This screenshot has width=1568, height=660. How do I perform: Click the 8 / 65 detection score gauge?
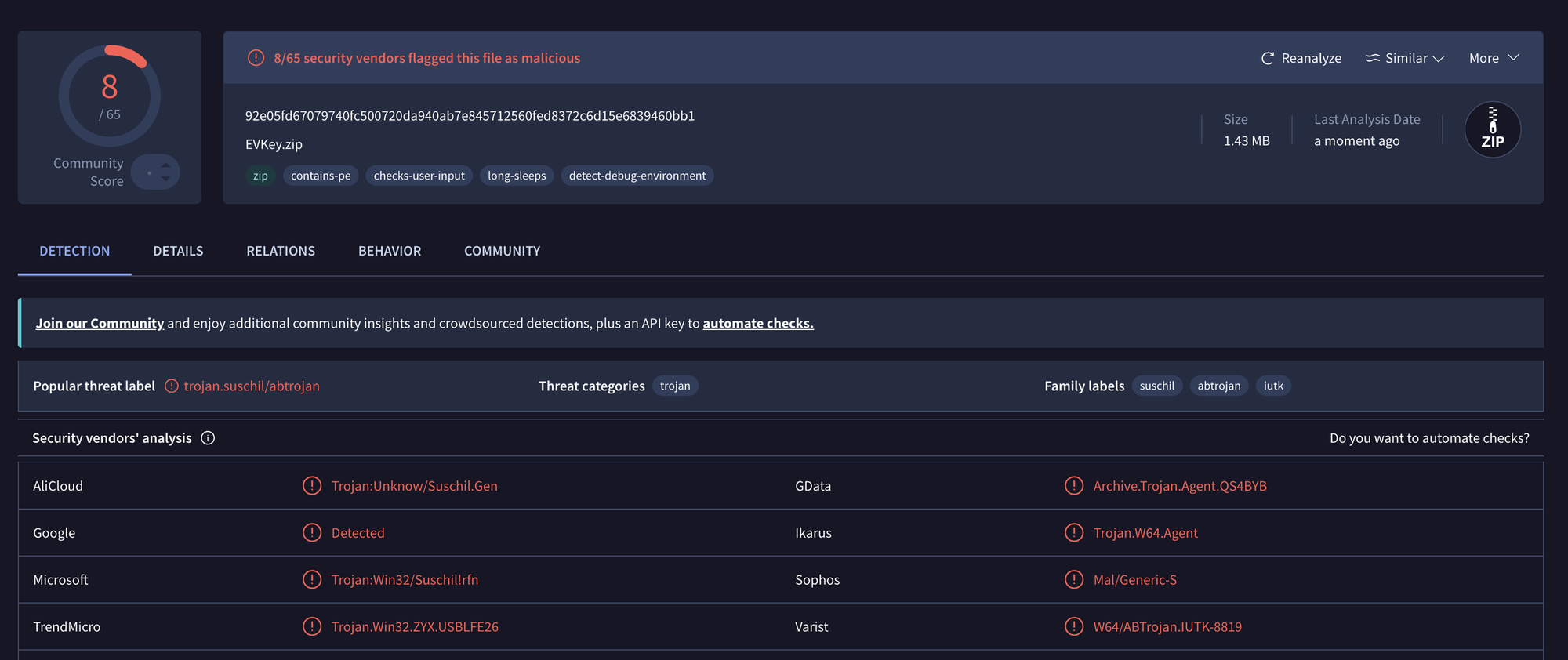[110, 96]
